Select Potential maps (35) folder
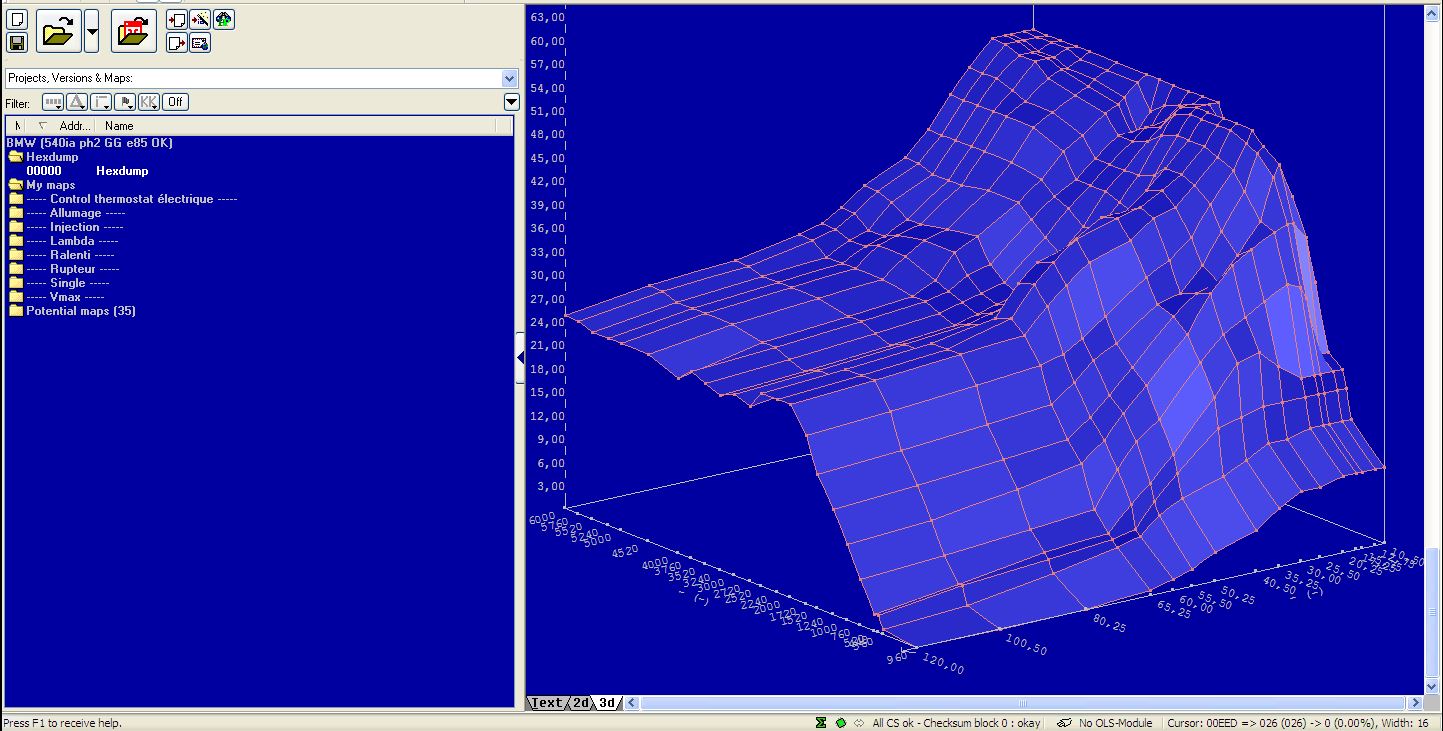This screenshot has width=1443, height=731. click(80, 311)
